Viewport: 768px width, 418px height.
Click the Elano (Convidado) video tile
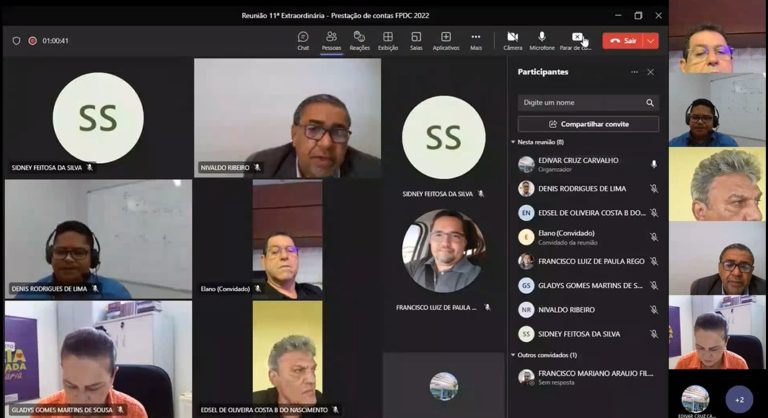tap(288, 239)
